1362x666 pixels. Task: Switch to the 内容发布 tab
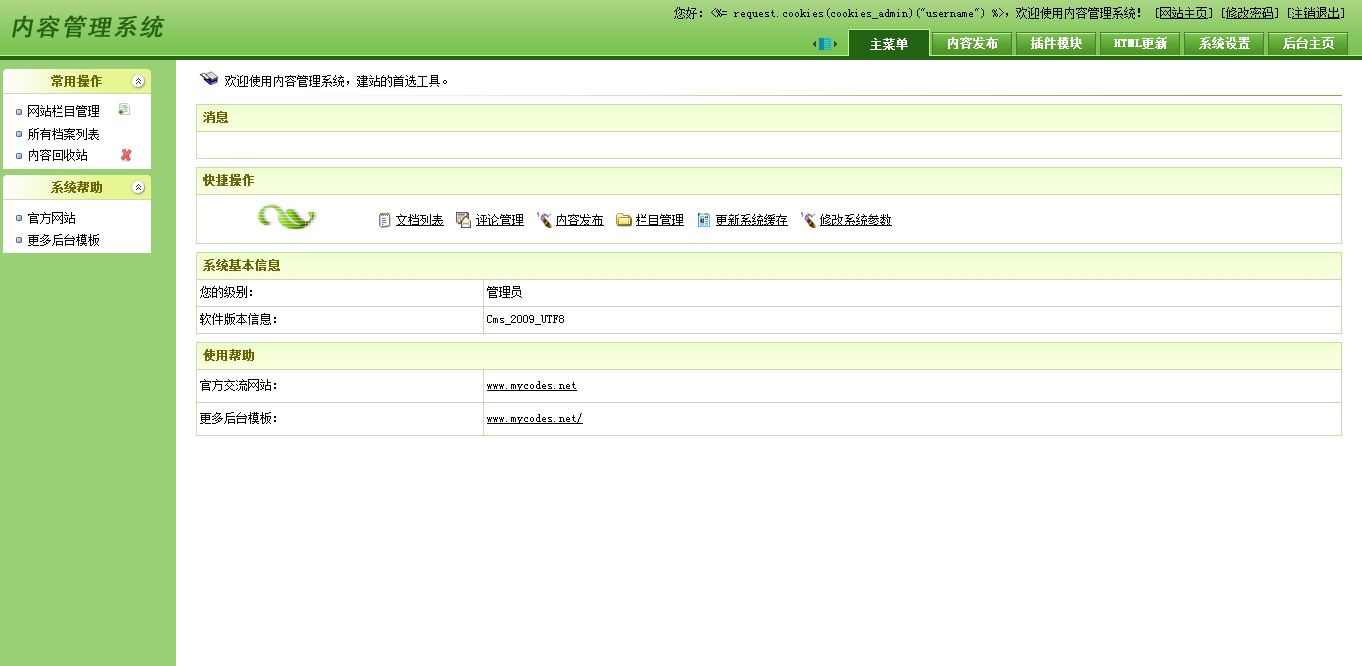coord(972,43)
